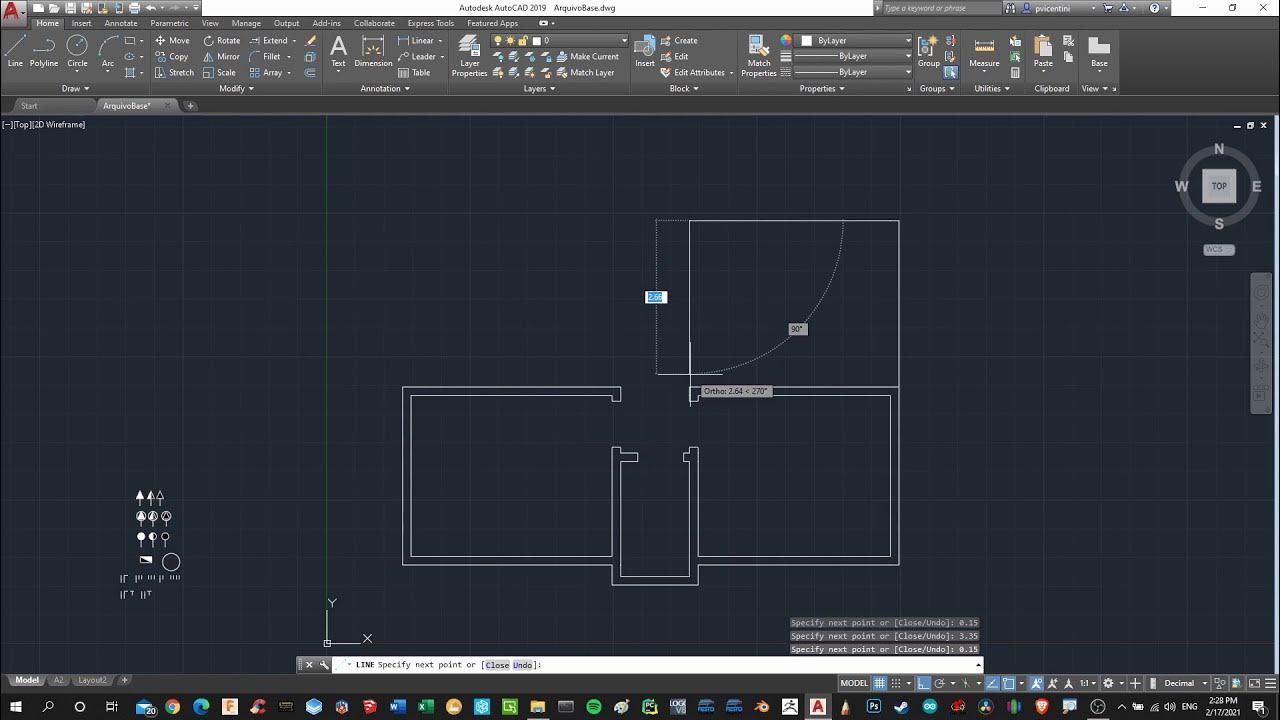
Task: Click the TOP face of ViewCube
Action: tap(1219, 186)
